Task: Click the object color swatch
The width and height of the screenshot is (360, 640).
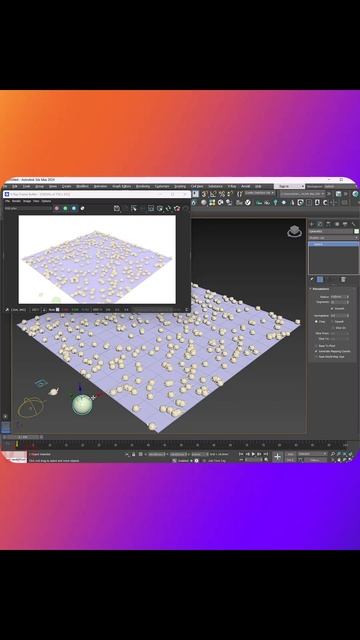Action: coord(356,231)
